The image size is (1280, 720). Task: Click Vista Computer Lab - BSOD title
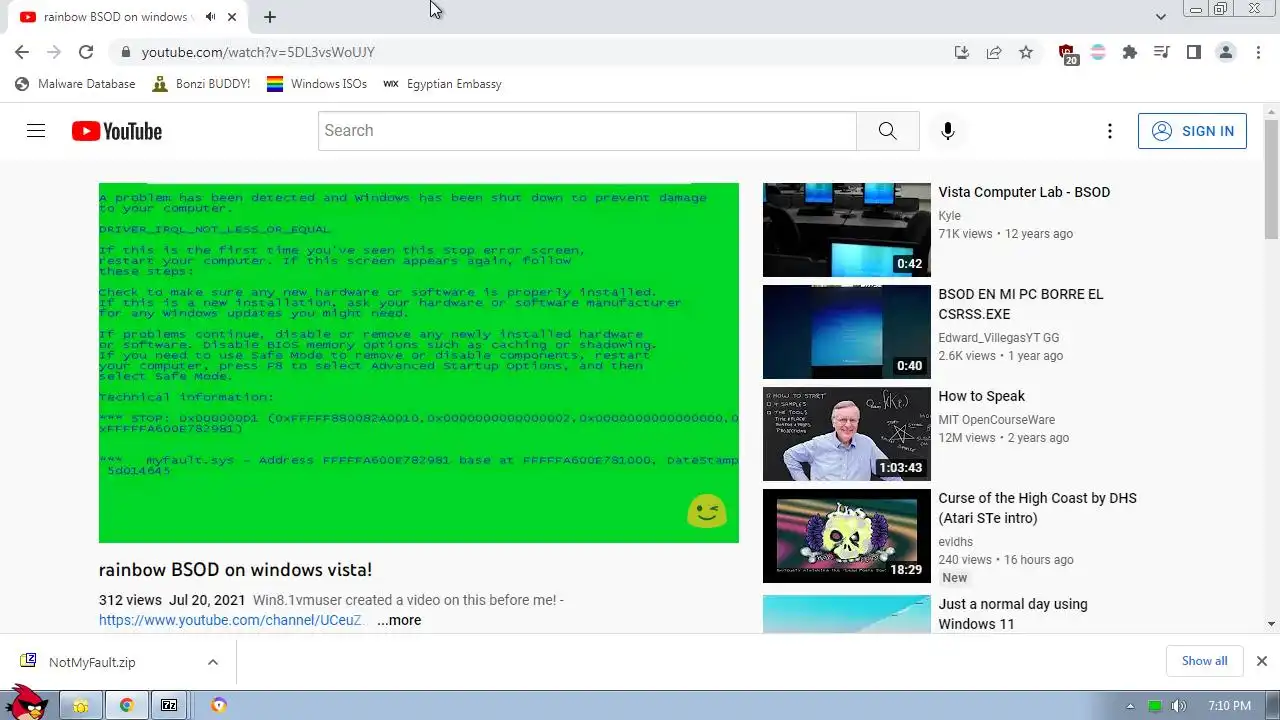[1024, 192]
